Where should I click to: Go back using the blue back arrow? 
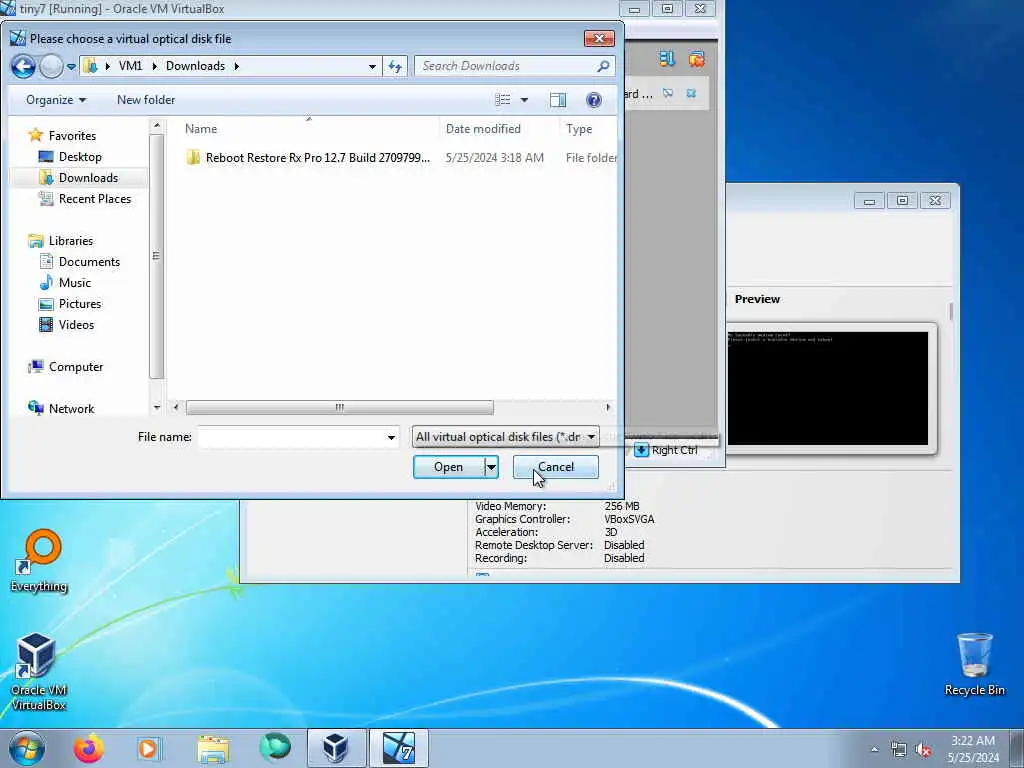pyautogui.click(x=23, y=66)
